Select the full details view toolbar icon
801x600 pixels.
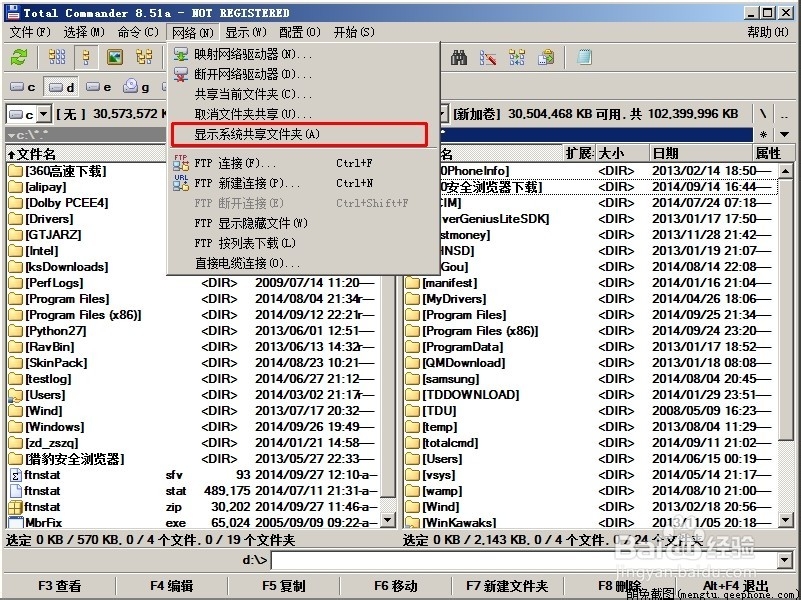(86, 57)
